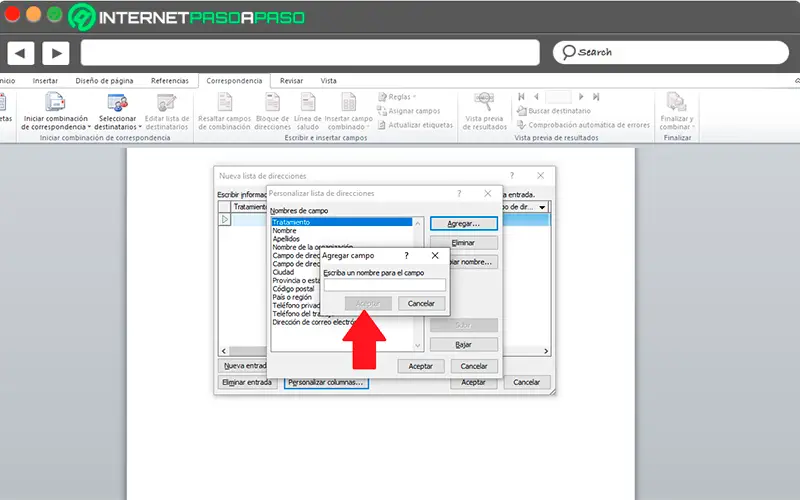Click the browser forward arrow button

point(56,53)
